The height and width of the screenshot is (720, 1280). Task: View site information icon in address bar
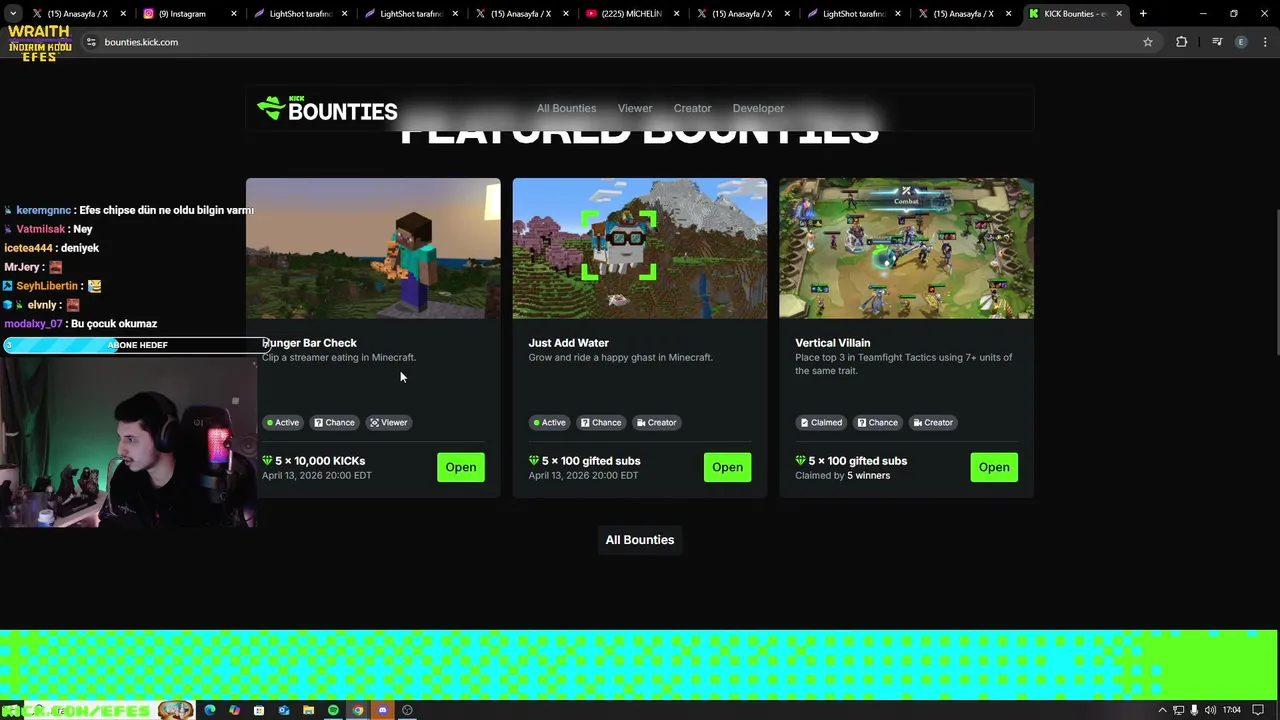click(91, 42)
